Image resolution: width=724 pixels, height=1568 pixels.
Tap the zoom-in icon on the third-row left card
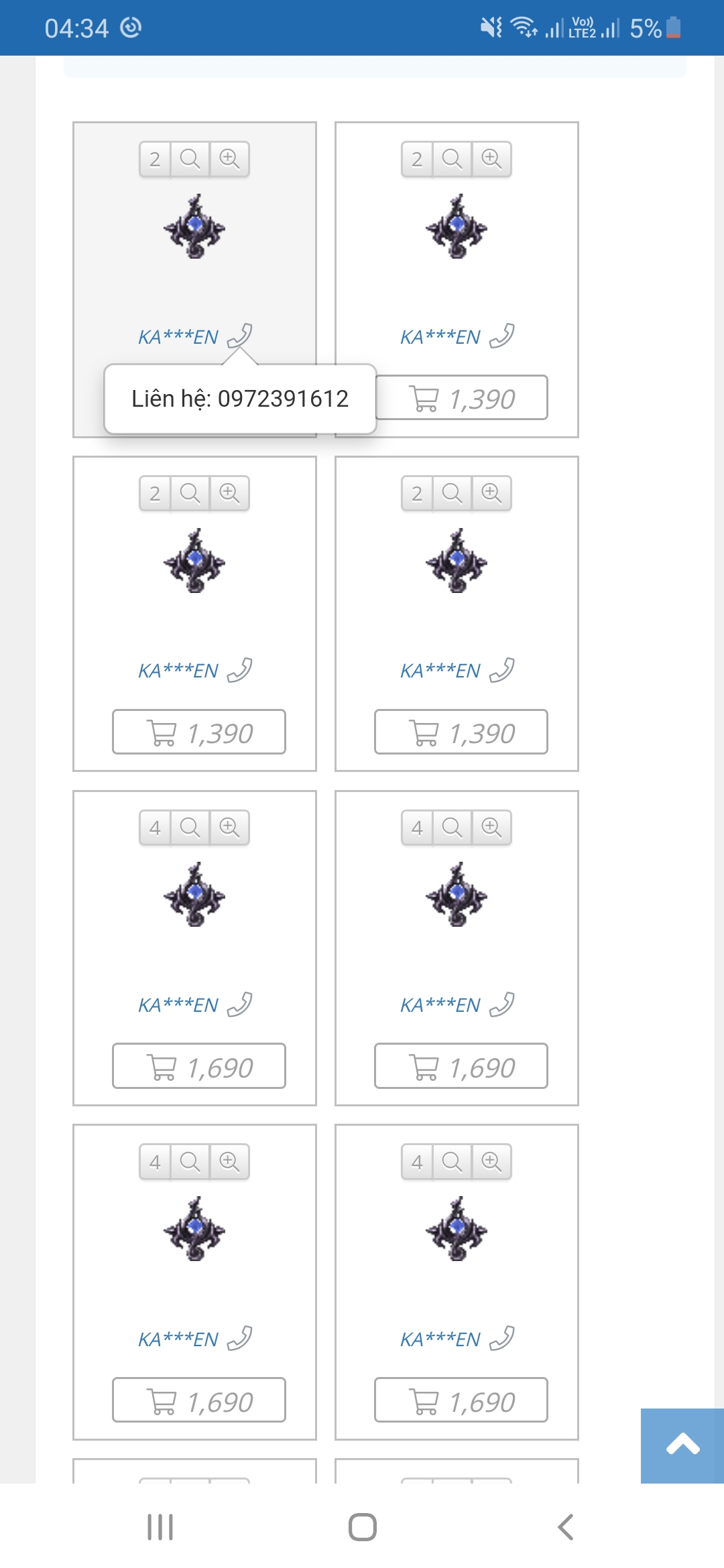[229, 828]
